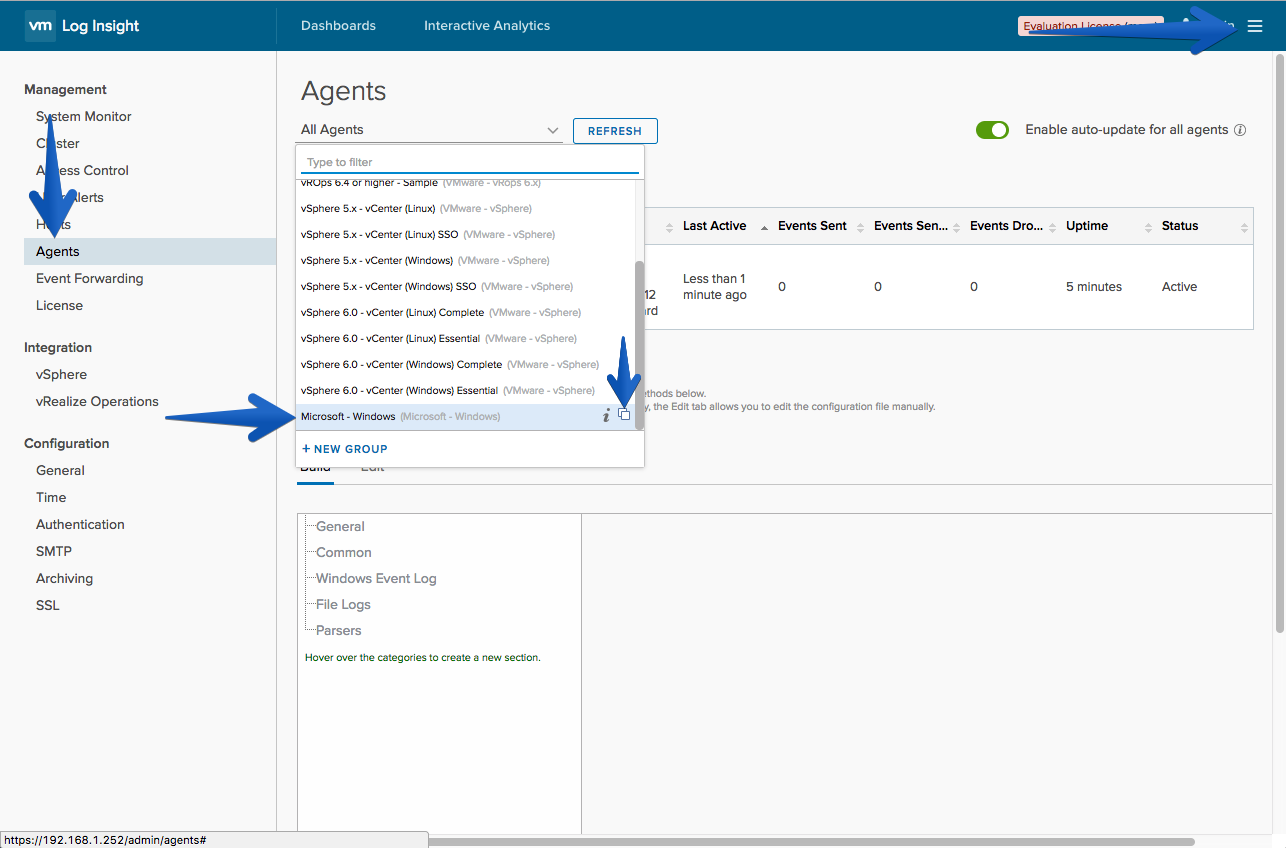
Task: Select Common in the build tree
Action: coord(344,553)
